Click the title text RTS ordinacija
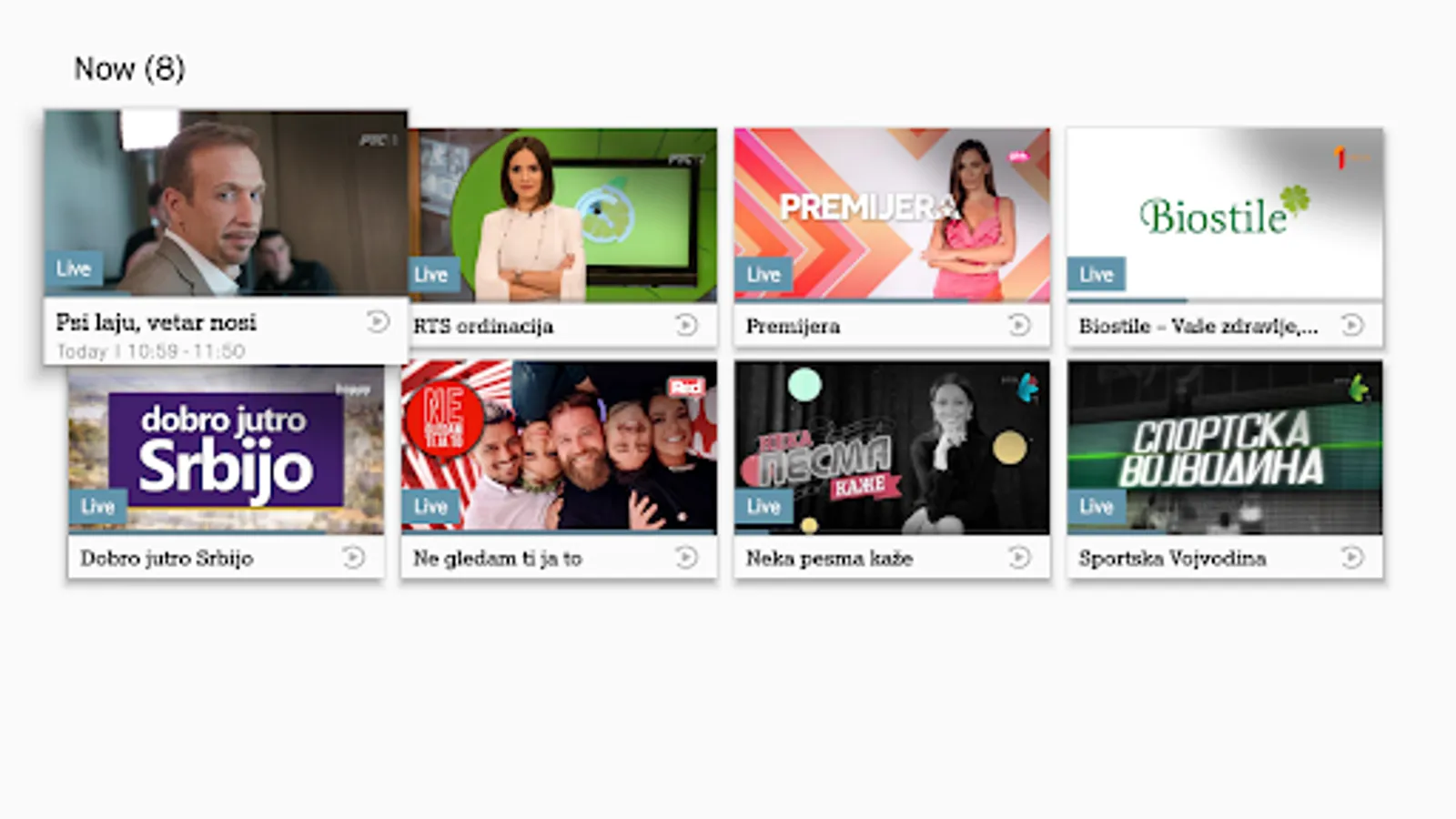 pyautogui.click(x=483, y=326)
